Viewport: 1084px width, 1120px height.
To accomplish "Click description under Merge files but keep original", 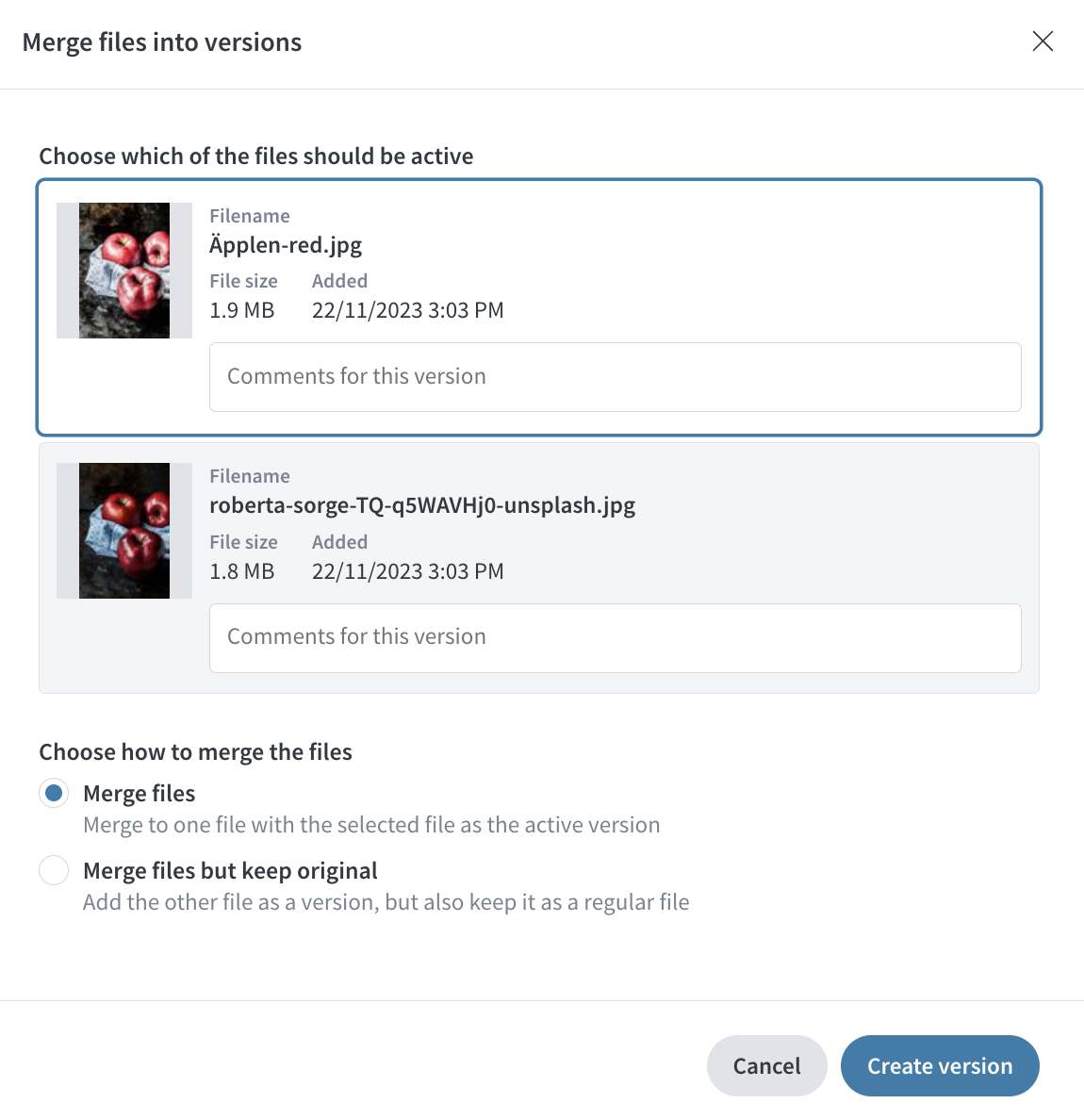I will [x=386, y=902].
